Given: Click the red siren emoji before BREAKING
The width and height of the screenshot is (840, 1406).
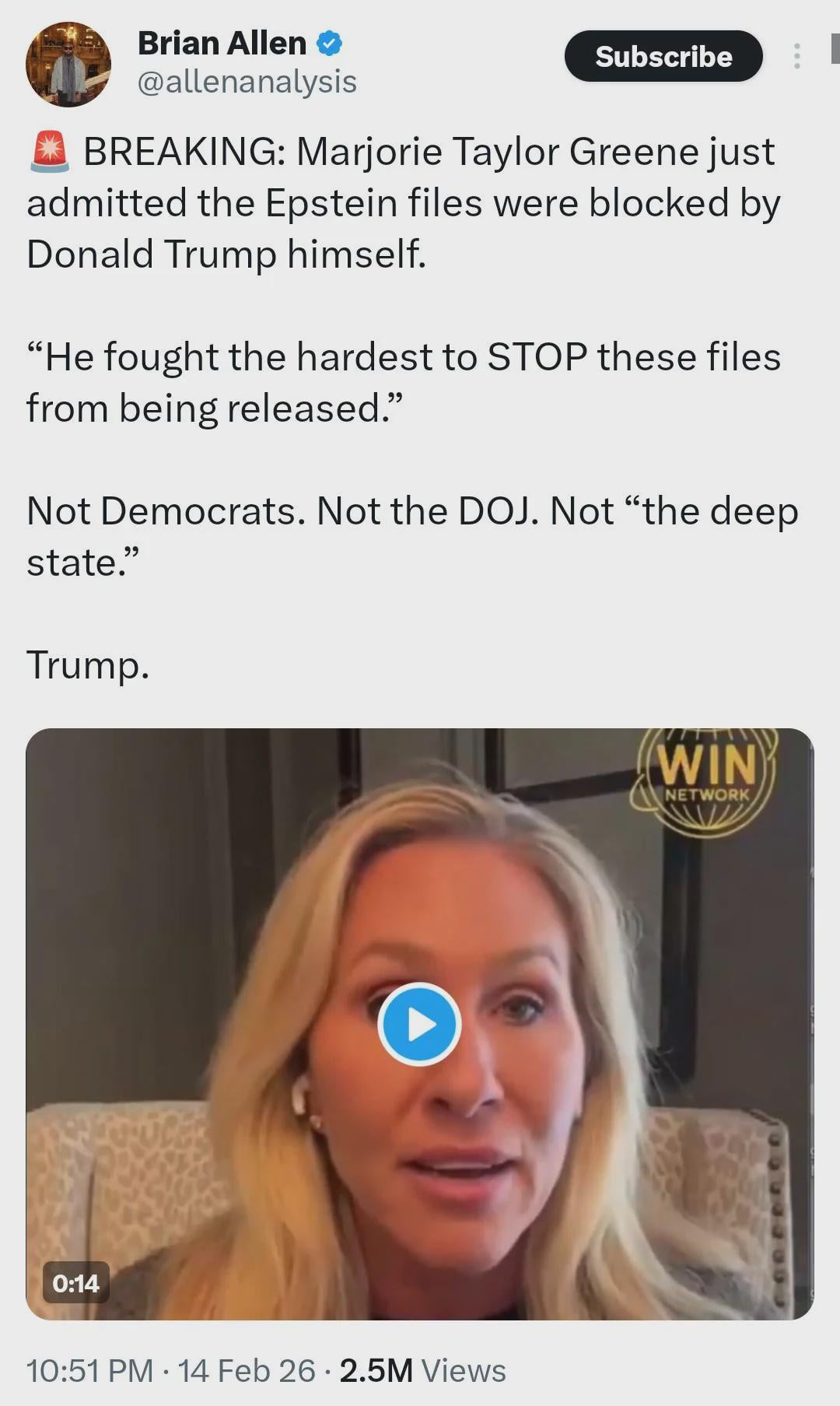Looking at the screenshot, I should [50, 151].
